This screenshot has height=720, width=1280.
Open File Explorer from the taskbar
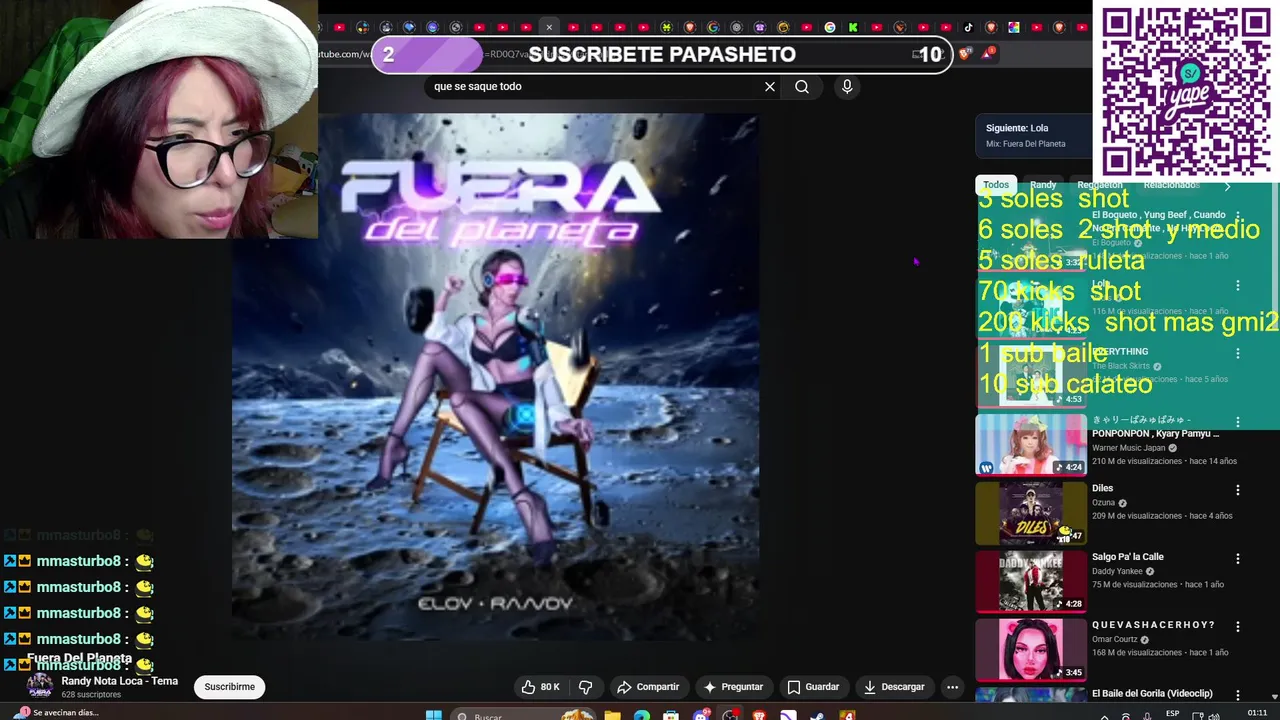[x=612, y=715]
